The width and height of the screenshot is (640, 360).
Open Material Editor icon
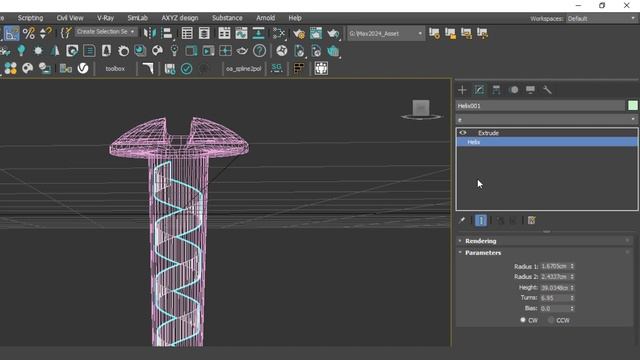(x=279, y=33)
